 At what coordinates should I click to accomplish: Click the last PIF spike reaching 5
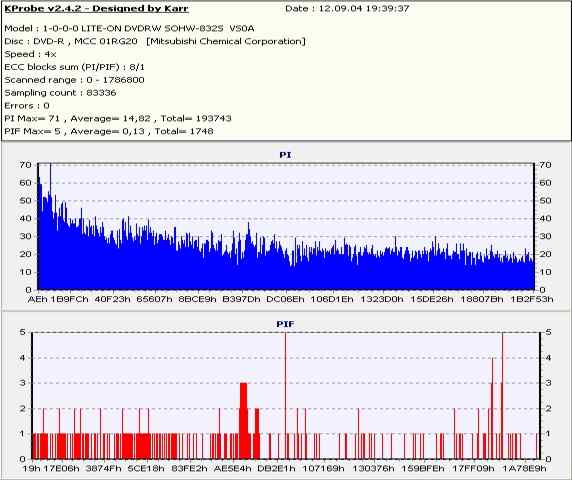[502, 394]
